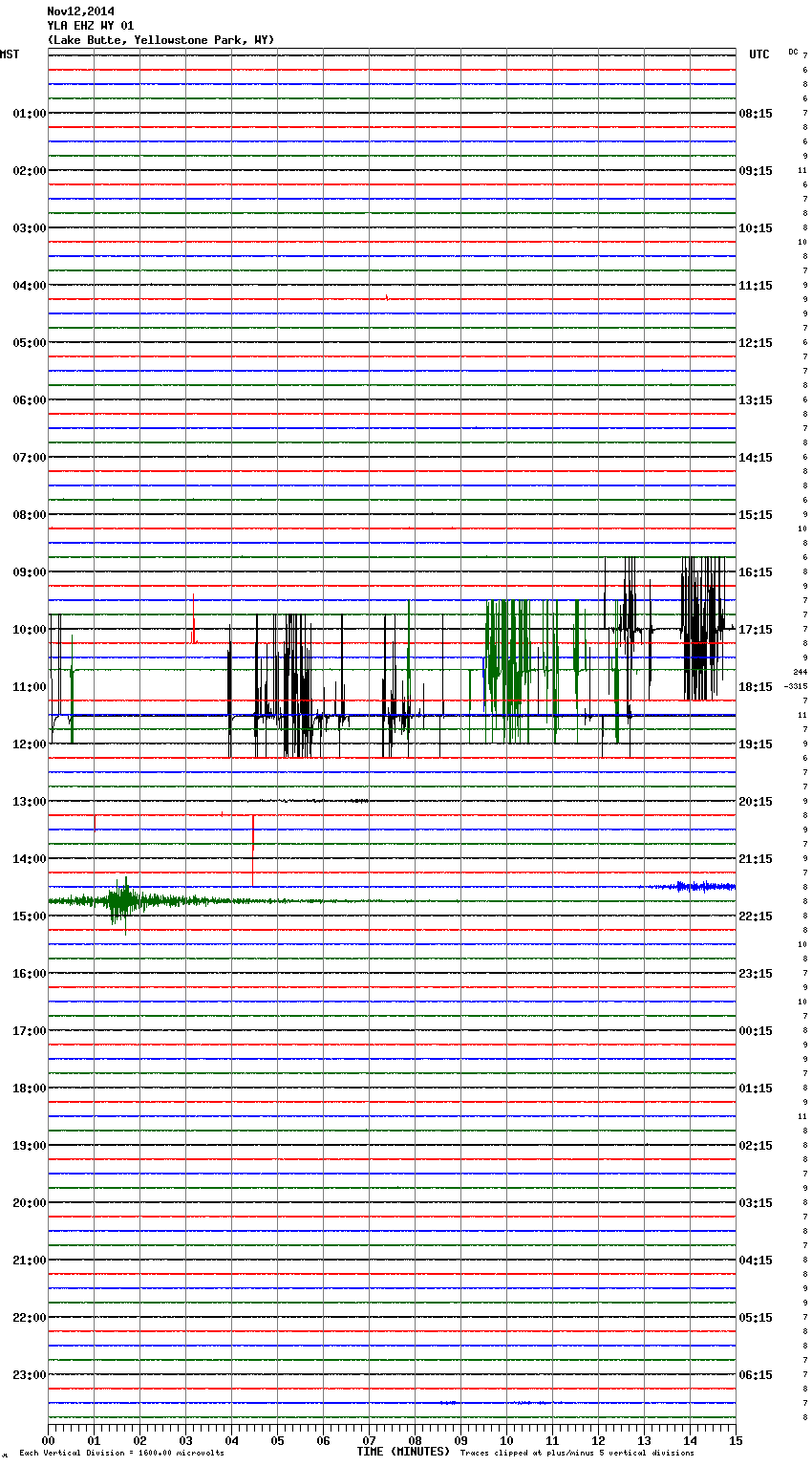This screenshot has height=1466, width=812.
Task: Click the DC value 244
Action: tap(800, 672)
